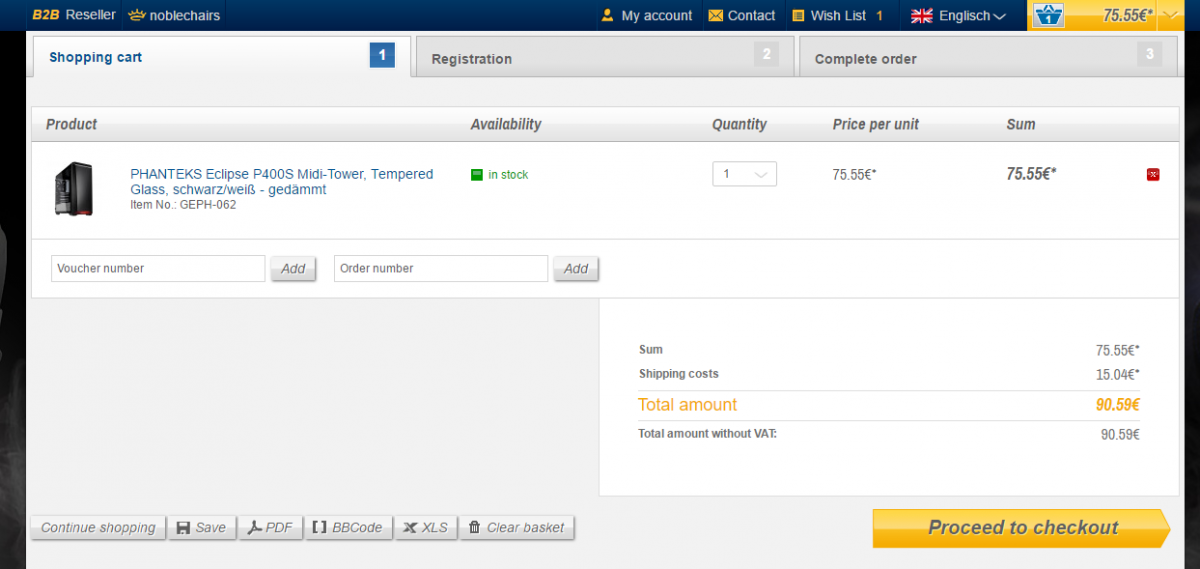1200x569 pixels.
Task: Select the Shopping cart step tab
Action: (x=221, y=57)
